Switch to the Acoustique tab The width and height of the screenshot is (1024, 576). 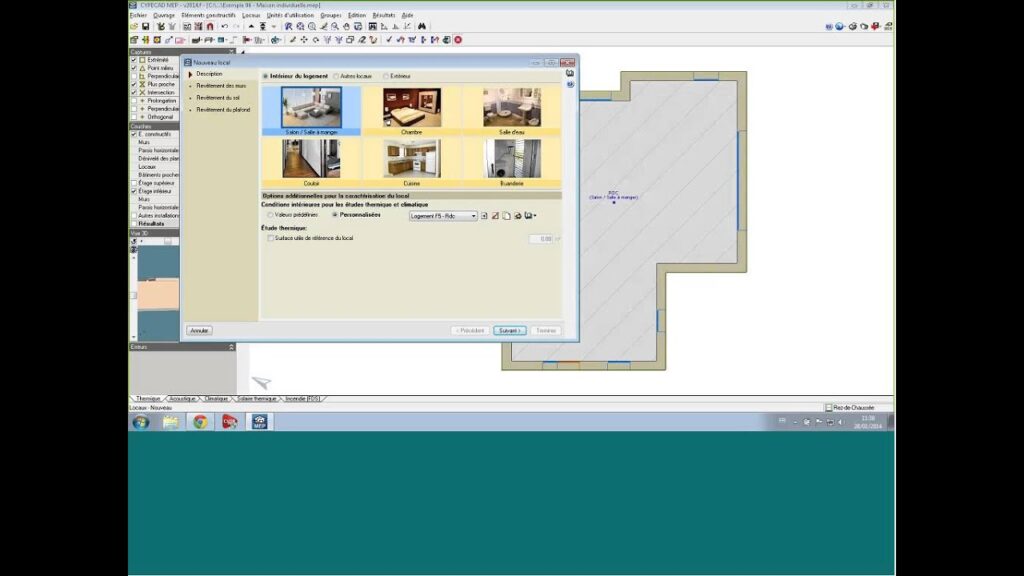[x=183, y=398]
